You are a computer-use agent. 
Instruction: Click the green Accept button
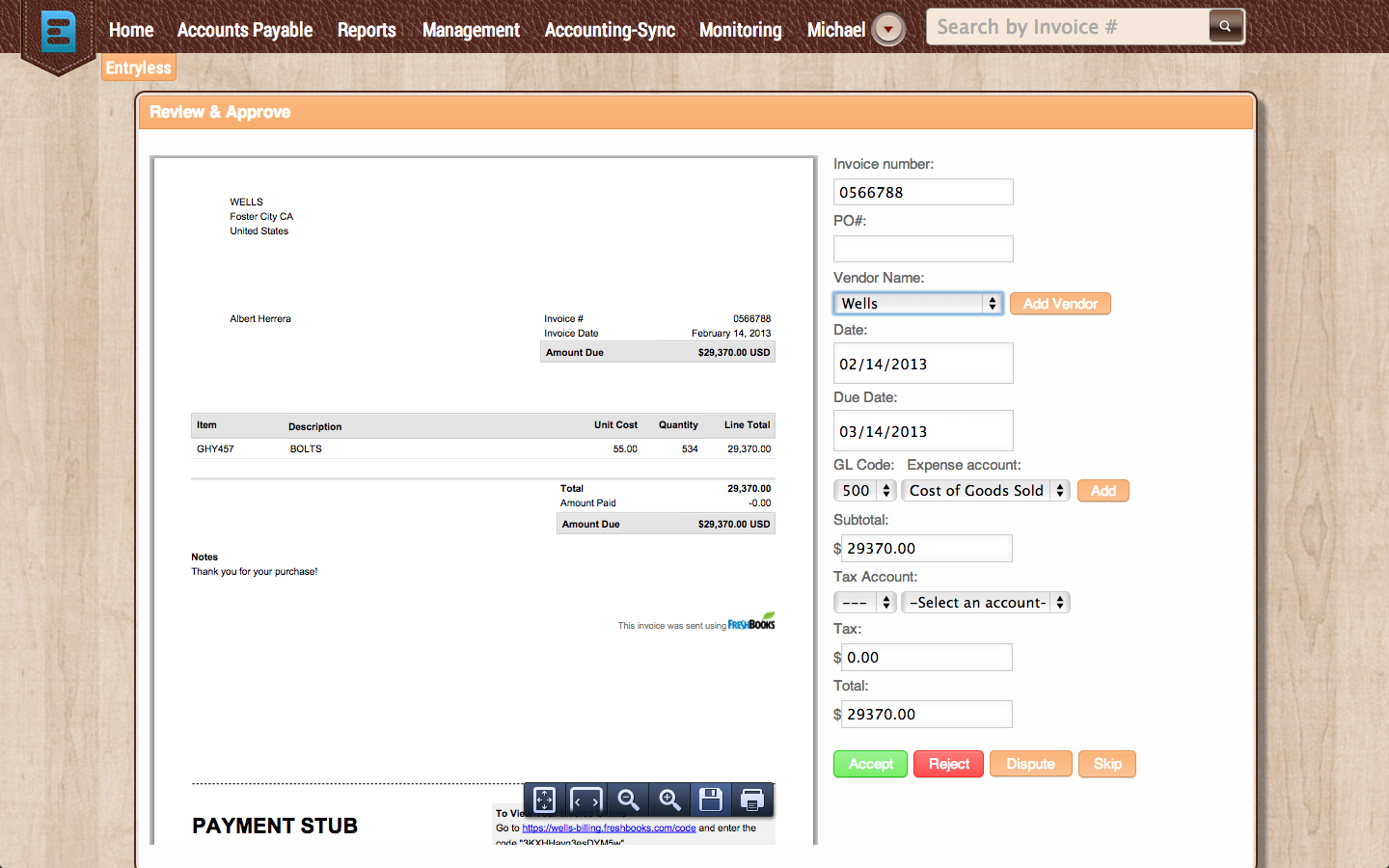870,764
